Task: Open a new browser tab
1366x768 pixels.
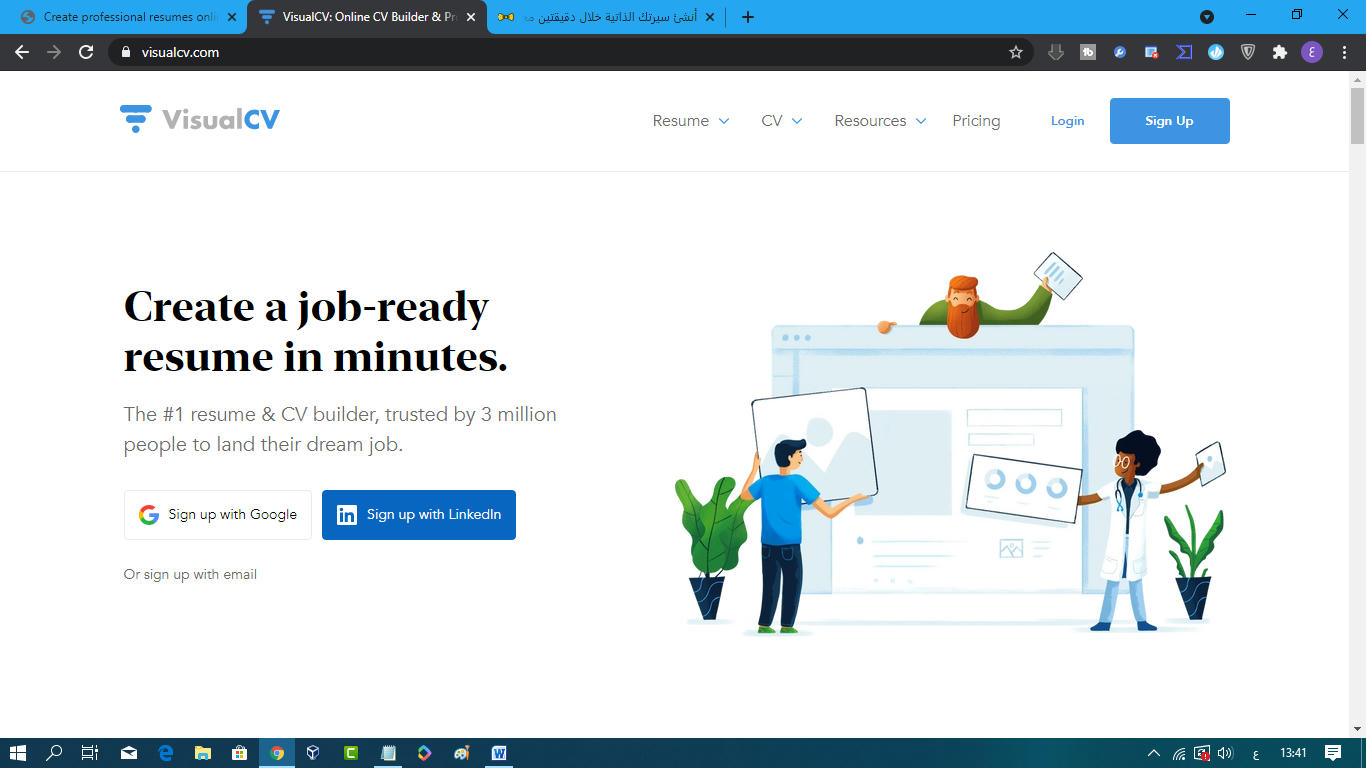Action: tap(748, 17)
